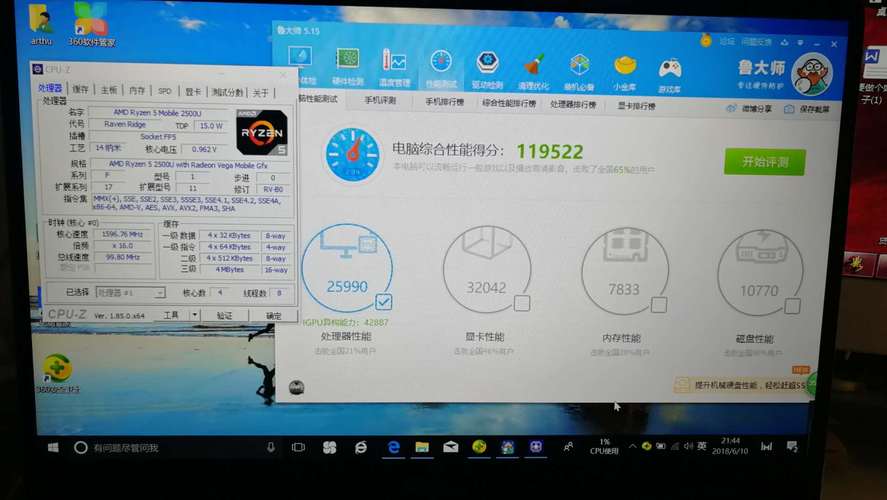Switch to the 处理器排行榜 tab
The width and height of the screenshot is (887, 500).
(573, 104)
